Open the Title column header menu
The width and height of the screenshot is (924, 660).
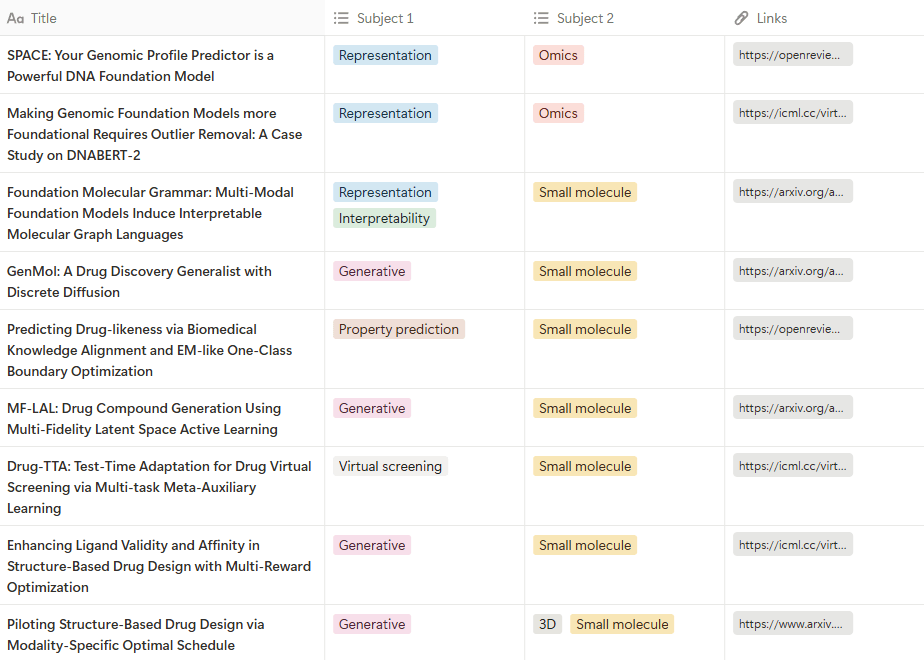click(162, 18)
